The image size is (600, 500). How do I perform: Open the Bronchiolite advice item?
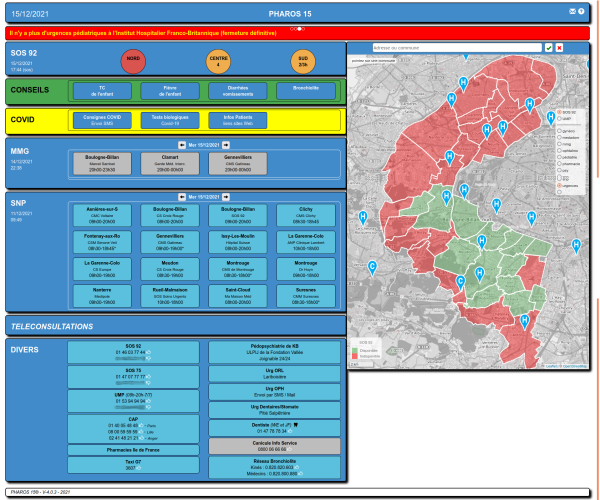click(305, 90)
